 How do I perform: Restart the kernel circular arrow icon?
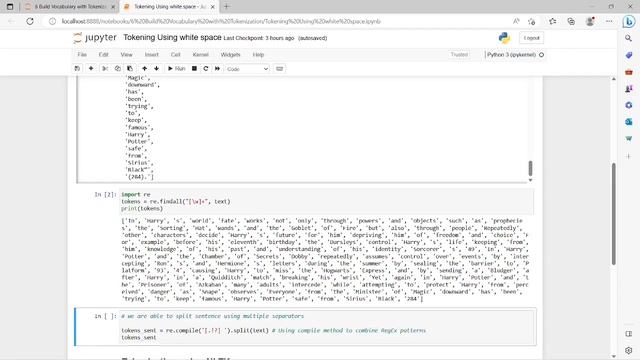click(206, 69)
